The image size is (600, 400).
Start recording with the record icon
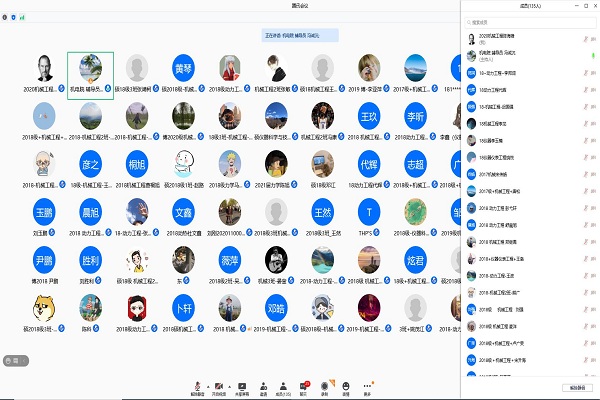[325, 385]
